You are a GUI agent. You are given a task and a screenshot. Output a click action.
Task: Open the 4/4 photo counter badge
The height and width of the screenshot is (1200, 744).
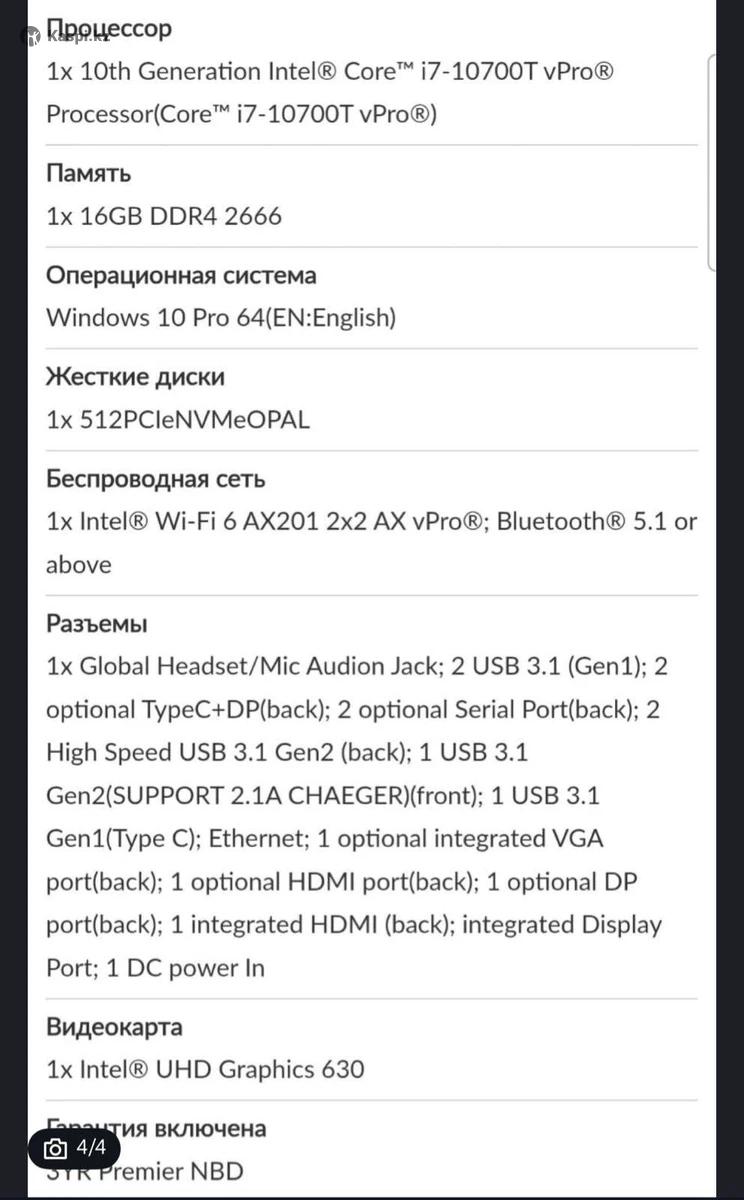pos(74,1147)
